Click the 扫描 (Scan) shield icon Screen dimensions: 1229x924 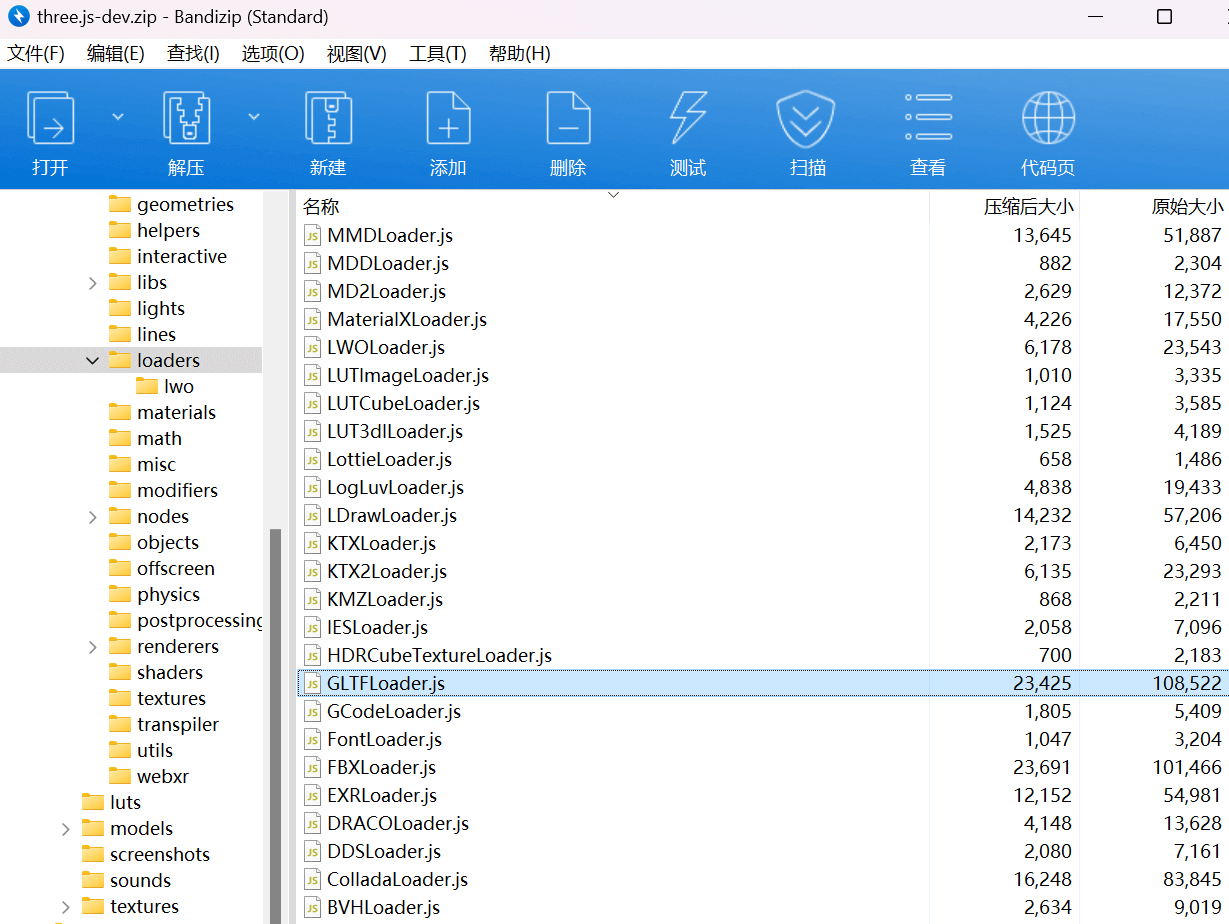coord(806,119)
